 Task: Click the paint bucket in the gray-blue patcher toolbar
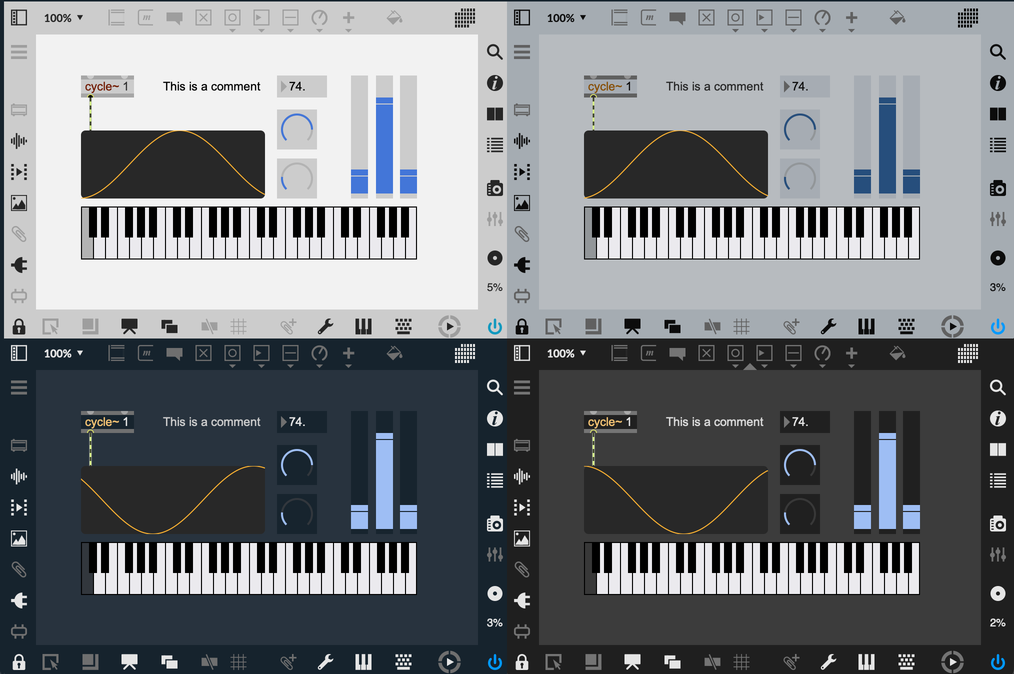point(897,18)
